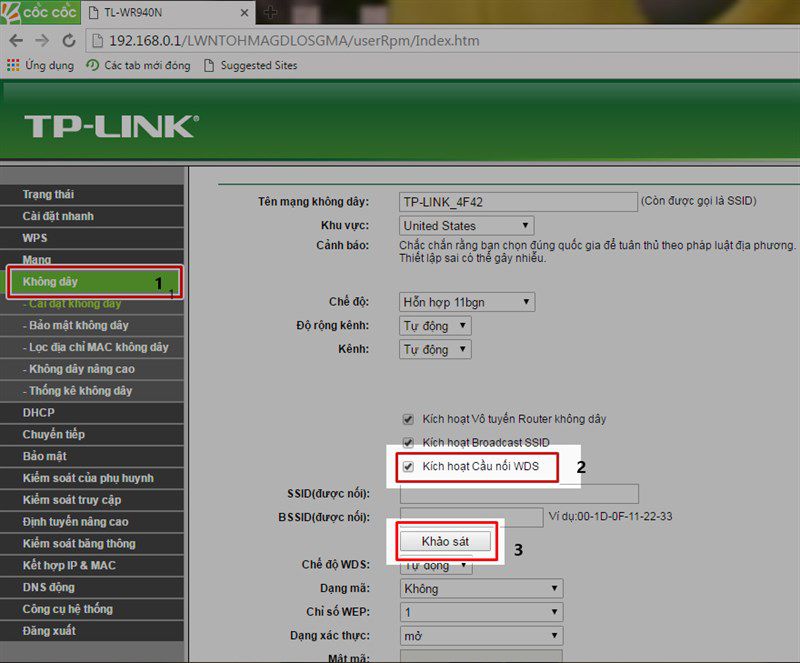The height and width of the screenshot is (663, 800).
Task: Open the new tab plus button
Action: pyautogui.click(x=270, y=12)
